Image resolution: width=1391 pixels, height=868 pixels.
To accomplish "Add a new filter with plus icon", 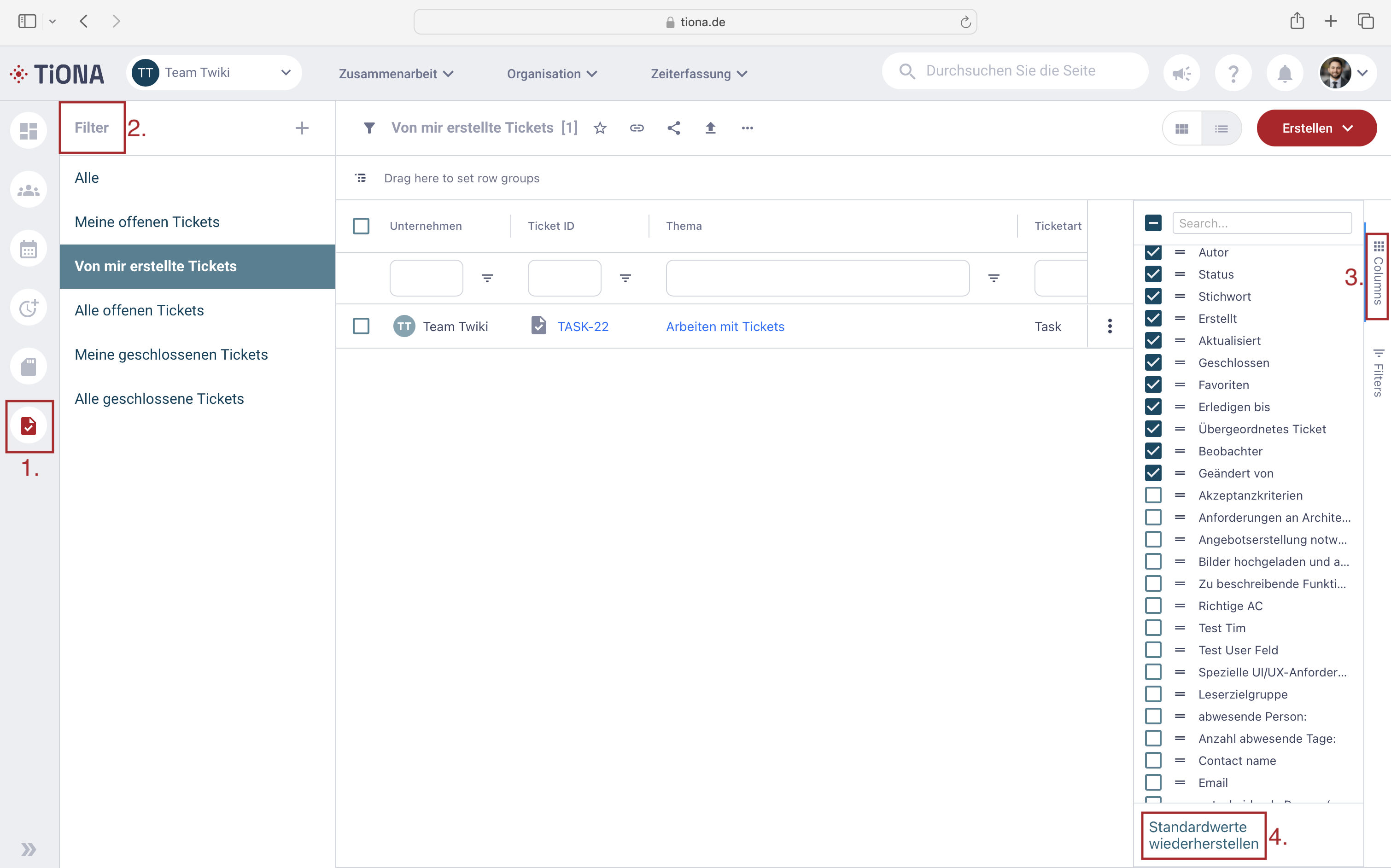I will 302,128.
